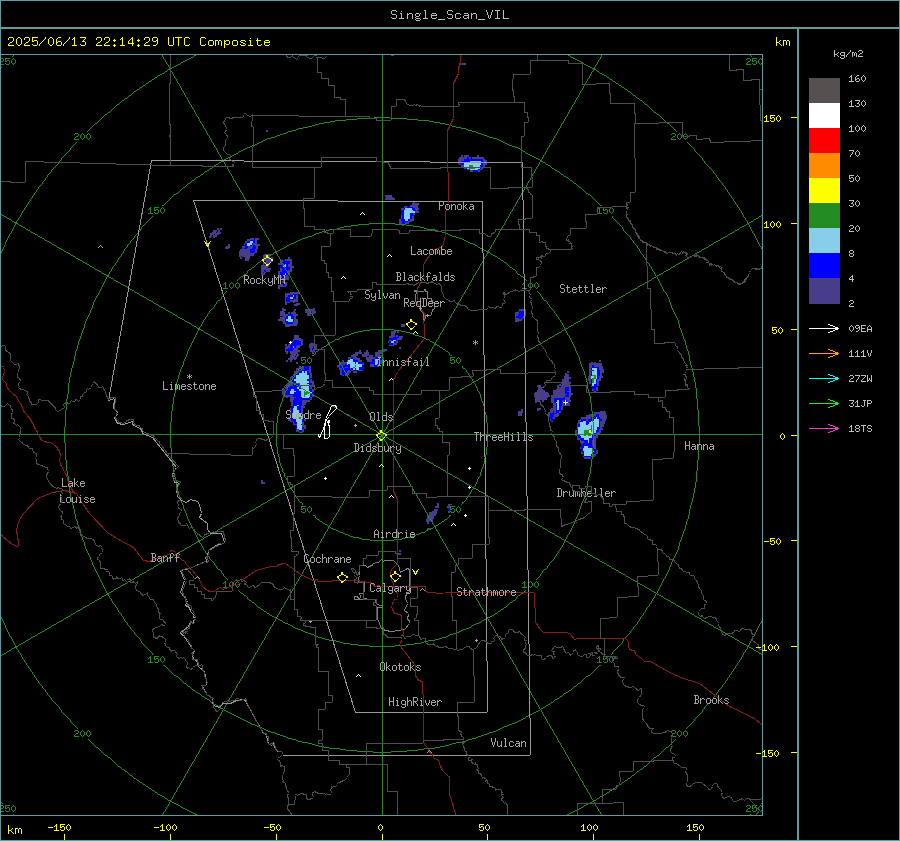Click the storm cell north of Ponoka

click(x=472, y=163)
